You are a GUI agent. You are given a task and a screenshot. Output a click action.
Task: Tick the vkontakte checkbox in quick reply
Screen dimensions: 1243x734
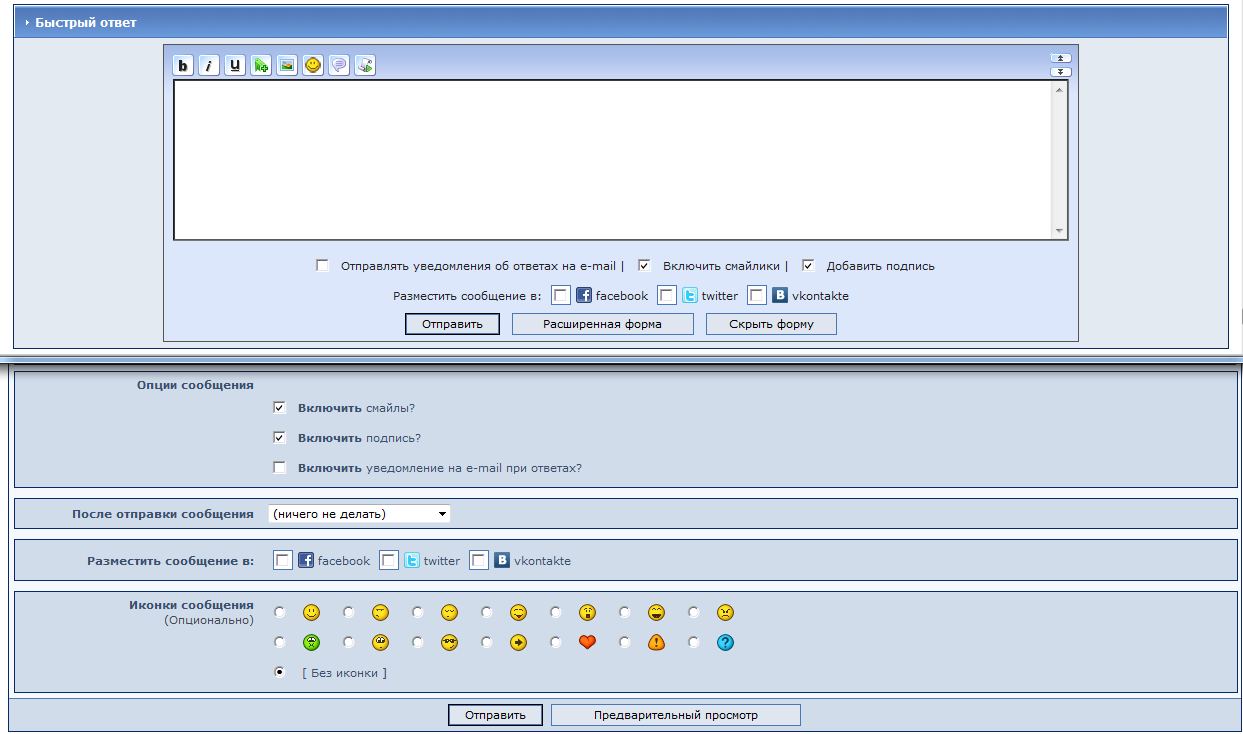coord(757,295)
